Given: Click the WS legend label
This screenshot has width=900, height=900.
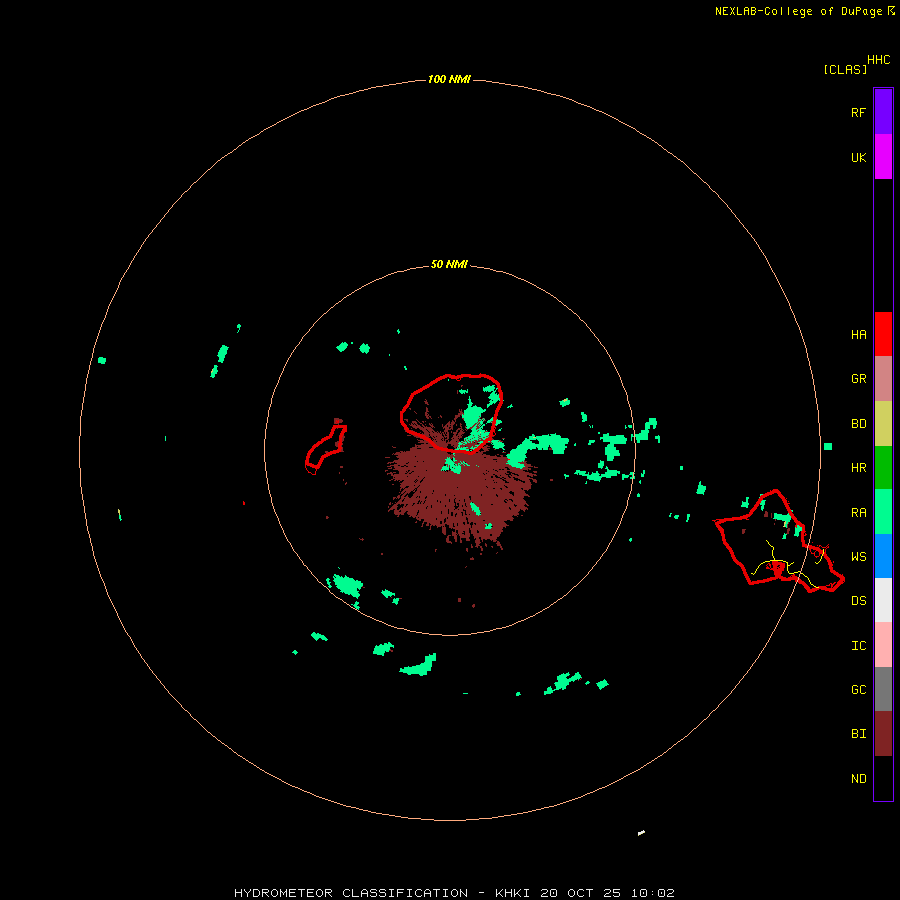Looking at the screenshot, I should (858, 556).
